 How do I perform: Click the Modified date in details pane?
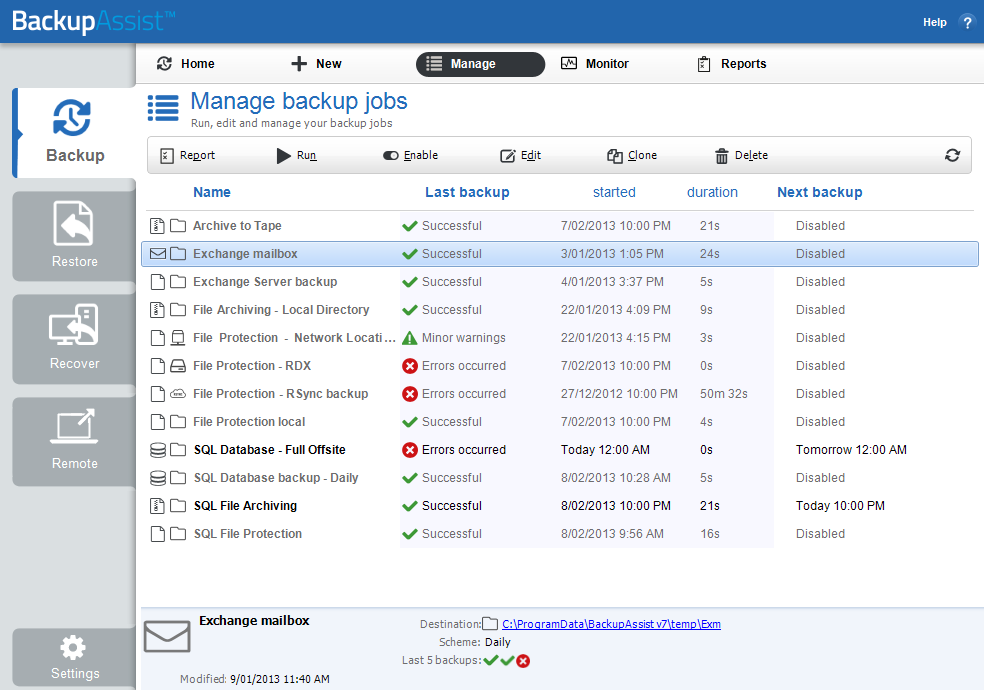click(279, 679)
